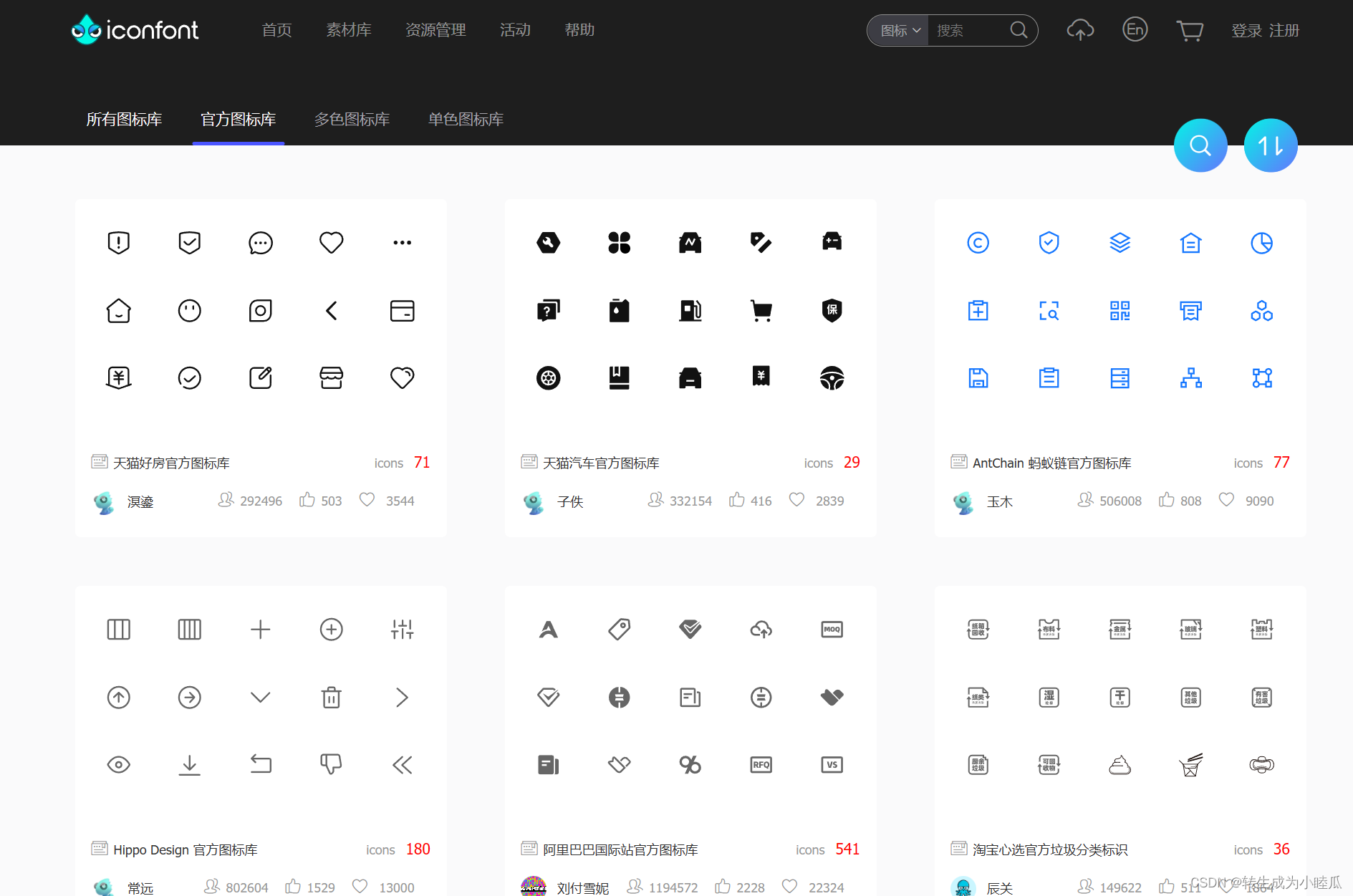Viewport: 1353px width, 896px height.
Task: Select the percent icon in 阿里巴巴国际站 library
Action: (x=690, y=764)
